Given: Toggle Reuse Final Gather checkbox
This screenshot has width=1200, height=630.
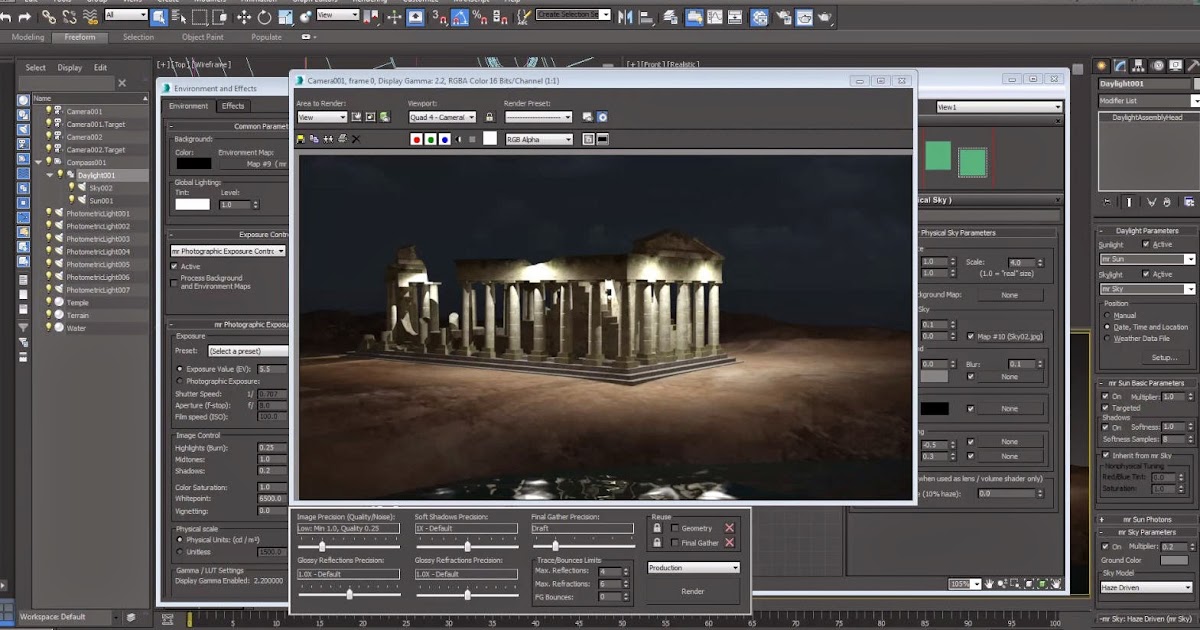Looking at the screenshot, I should coord(675,543).
